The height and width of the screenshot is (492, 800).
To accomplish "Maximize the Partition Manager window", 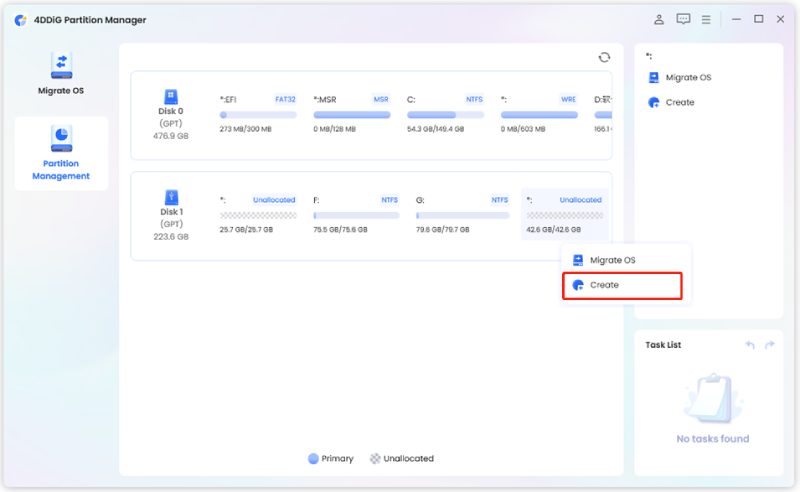I will pyautogui.click(x=759, y=19).
